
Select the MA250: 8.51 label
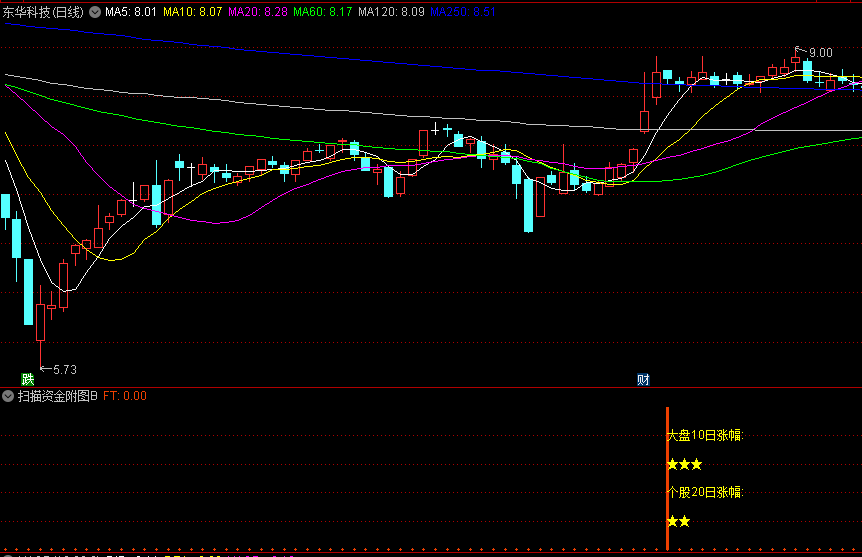tap(463, 12)
